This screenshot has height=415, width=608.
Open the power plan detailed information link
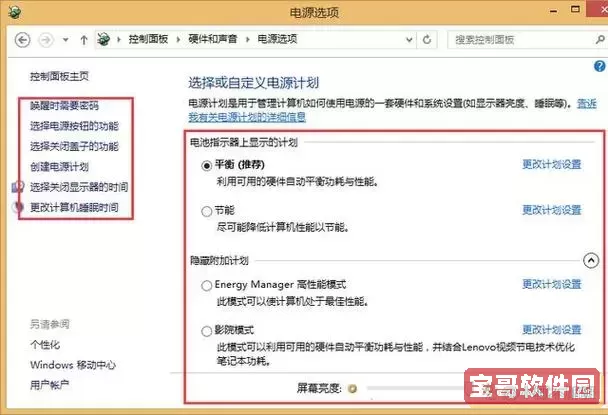tap(247, 117)
